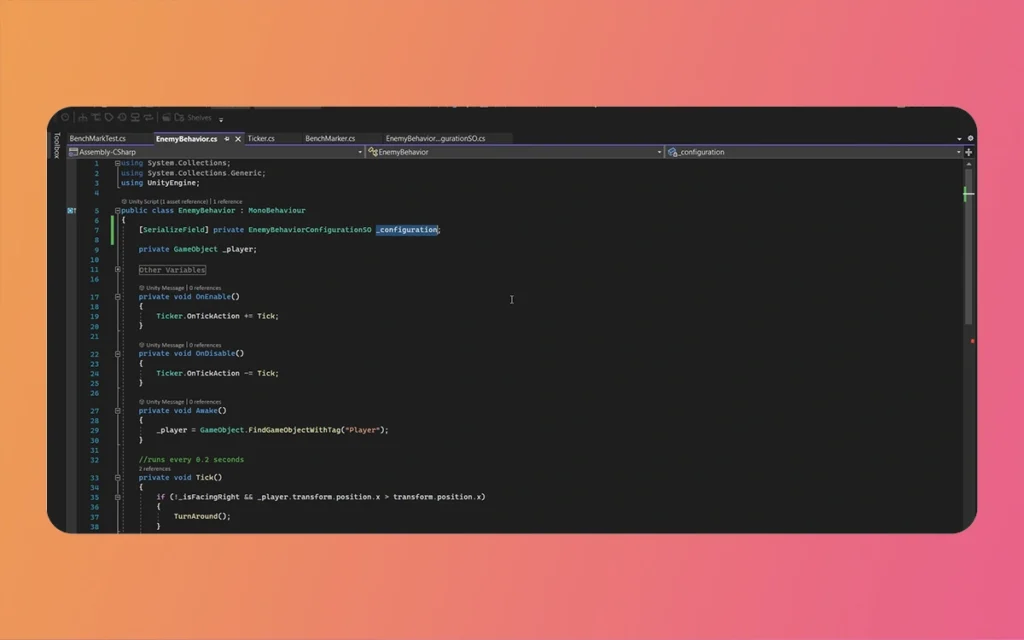
Task: Click the shelf icon beside the Shelves label
Action: (180, 117)
